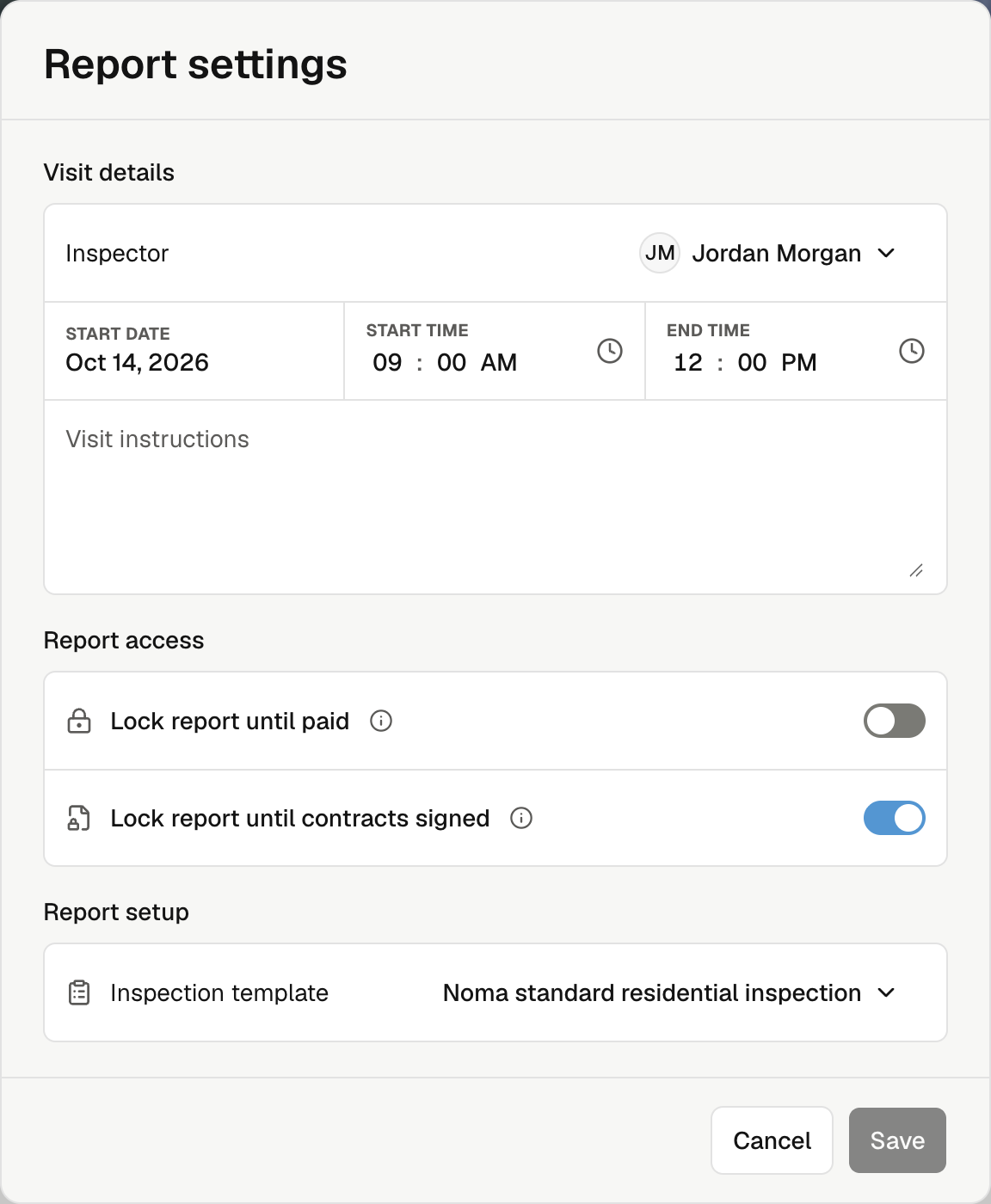Open info tooltip for lock until paid

pyautogui.click(x=381, y=721)
